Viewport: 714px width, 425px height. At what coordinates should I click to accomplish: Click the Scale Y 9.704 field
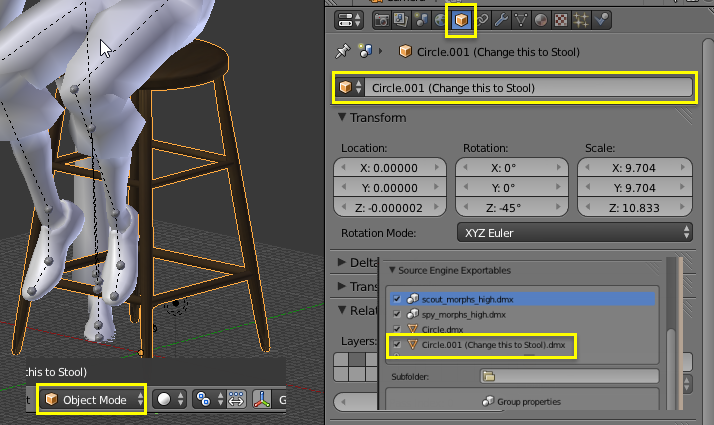tap(635, 188)
